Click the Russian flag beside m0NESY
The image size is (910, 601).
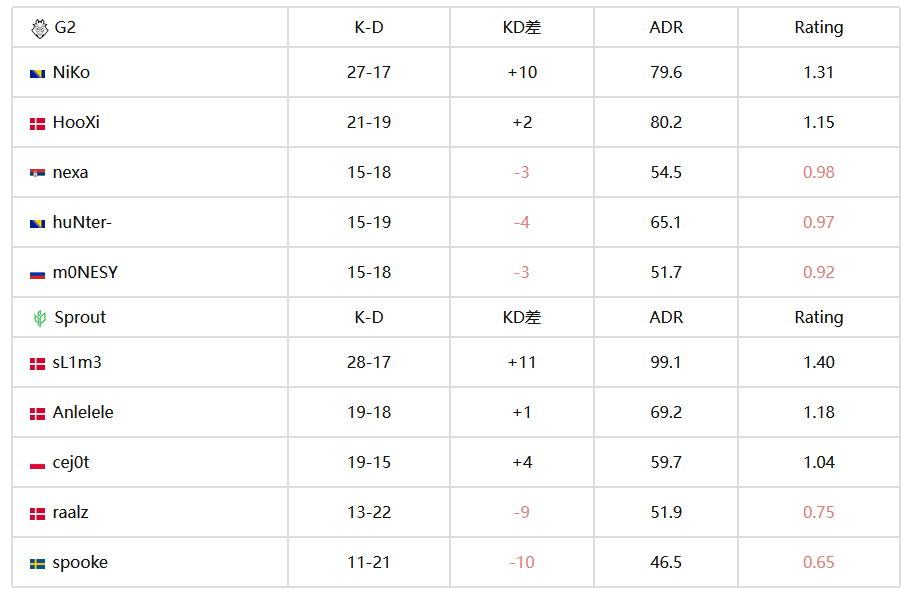point(37,274)
